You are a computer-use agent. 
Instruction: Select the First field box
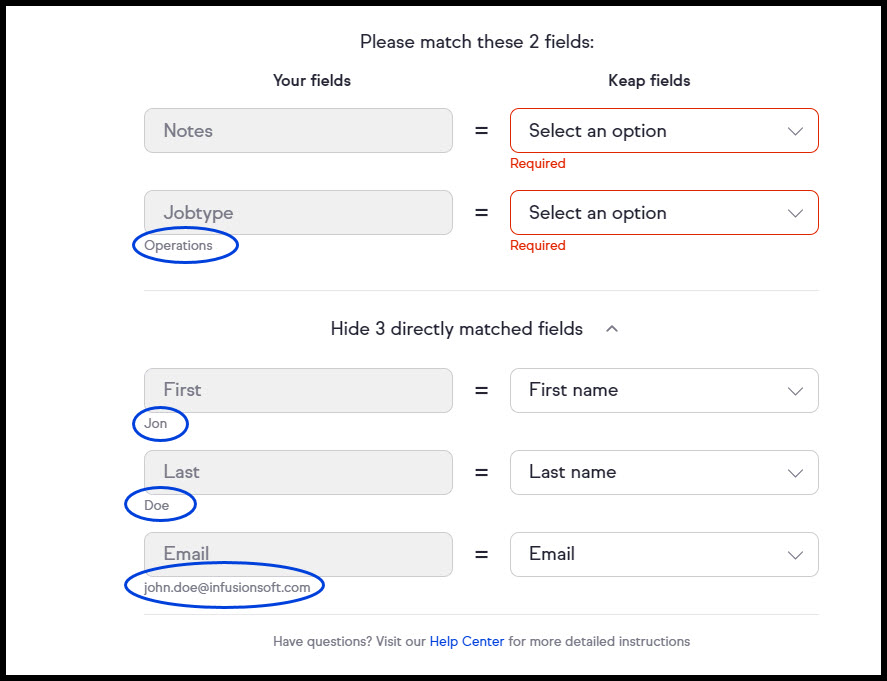point(298,390)
